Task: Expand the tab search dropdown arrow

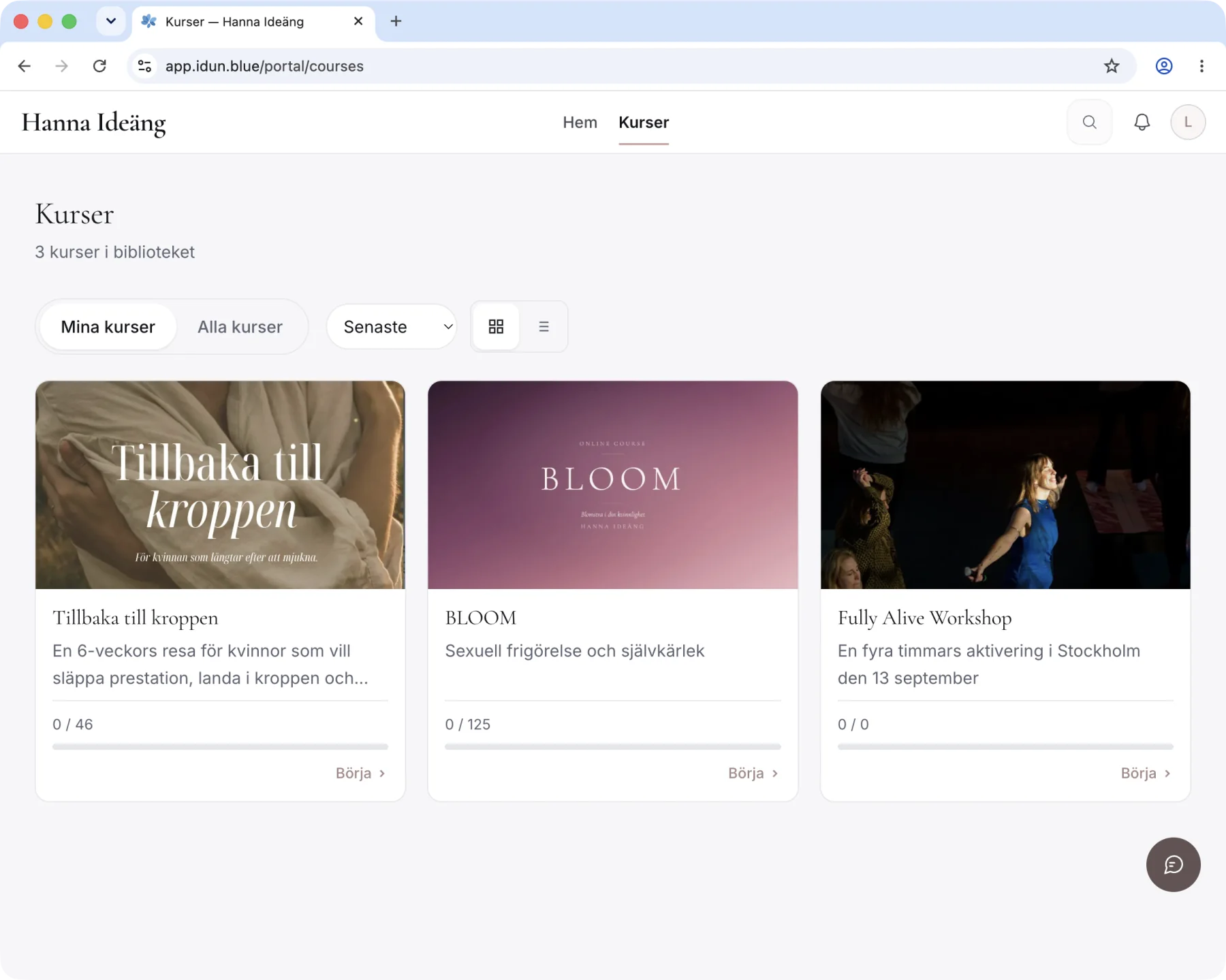Action: [111, 21]
